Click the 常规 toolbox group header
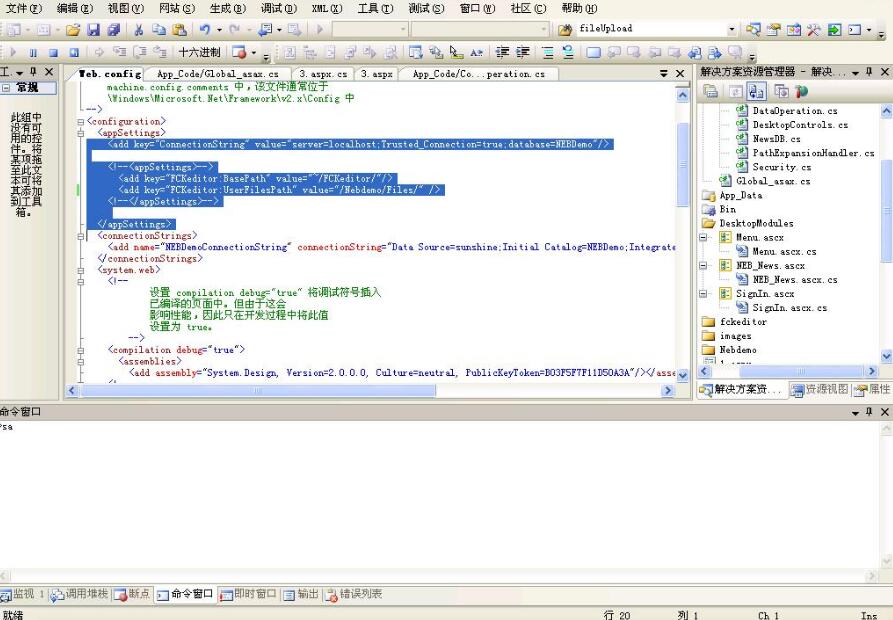893x620 pixels. click(x=26, y=88)
